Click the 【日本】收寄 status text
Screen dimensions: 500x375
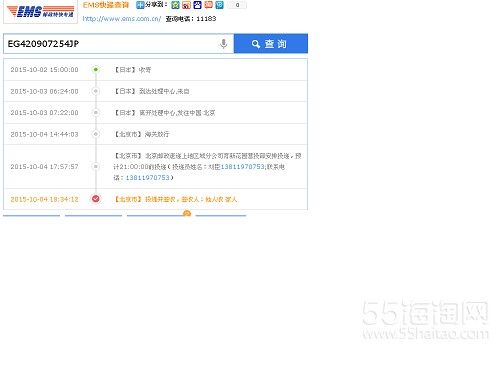(x=132, y=70)
